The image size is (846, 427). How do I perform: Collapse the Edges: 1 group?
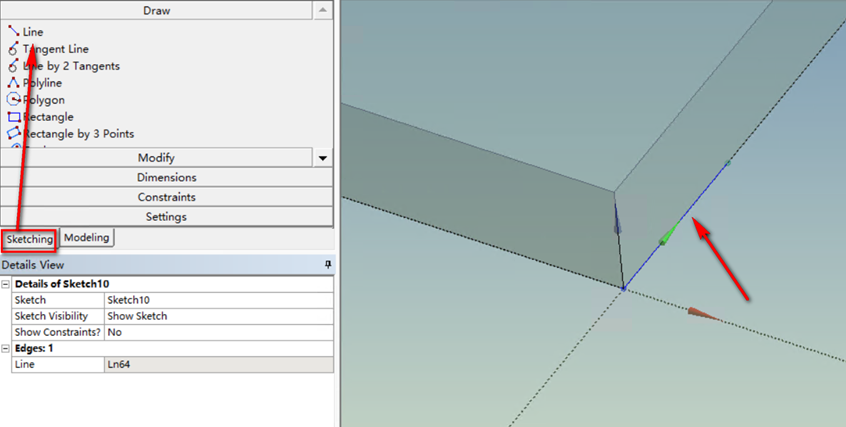coord(5,349)
